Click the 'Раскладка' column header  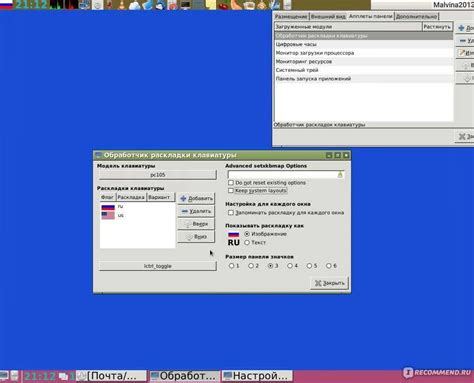[131, 197]
